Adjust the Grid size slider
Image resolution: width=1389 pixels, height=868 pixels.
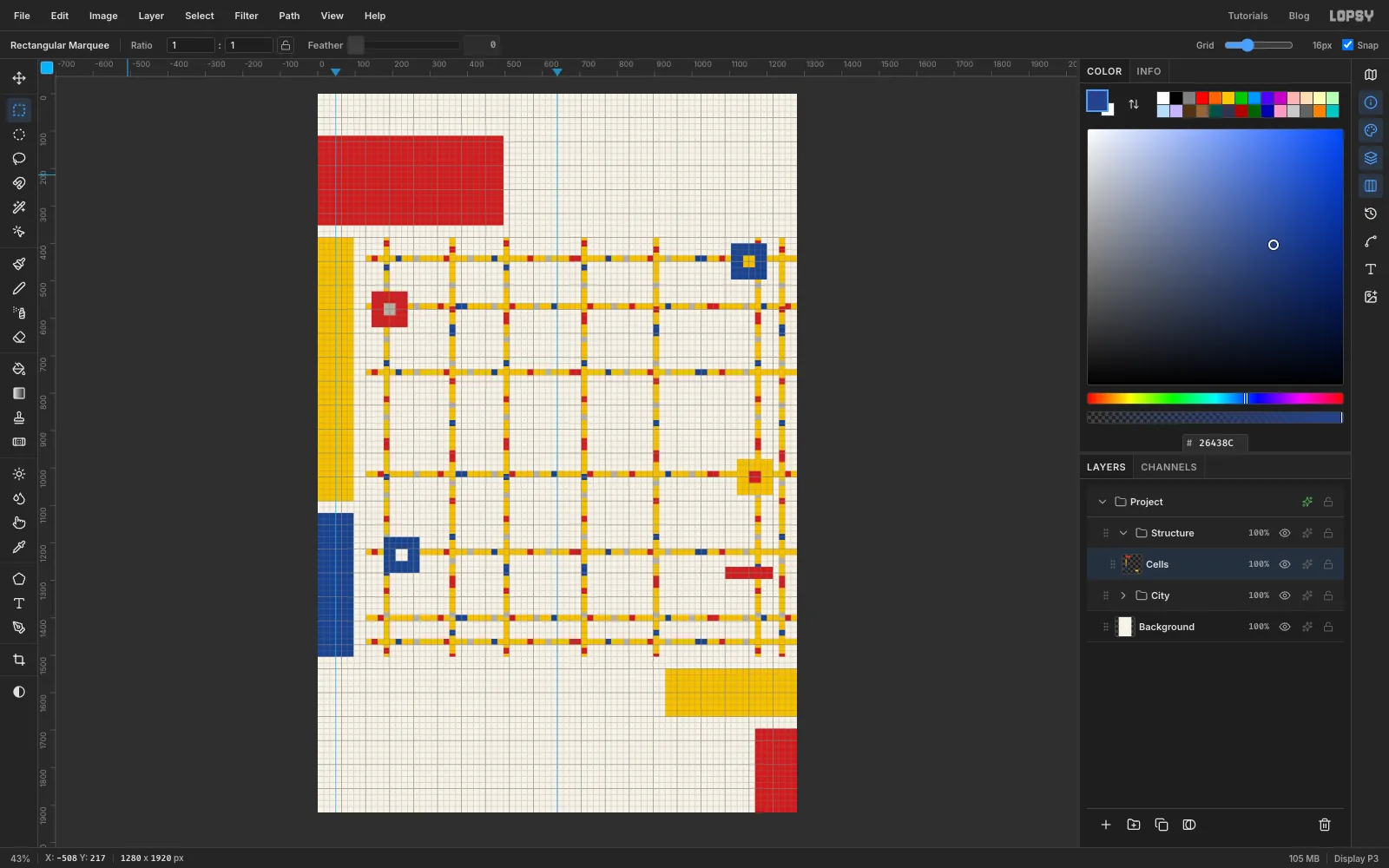coord(1259,45)
